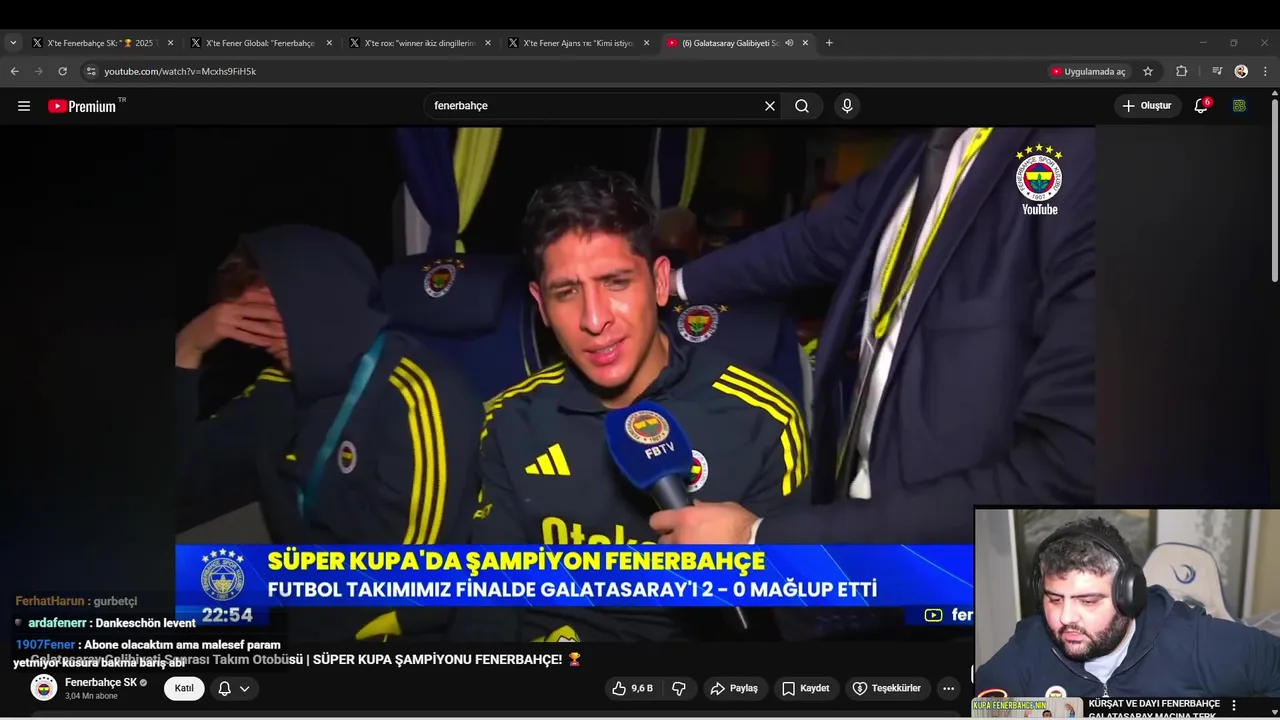Bookmark this page with star icon
Image resolution: width=1280 pixels, height=720 pixels.
click(1148, 72)
